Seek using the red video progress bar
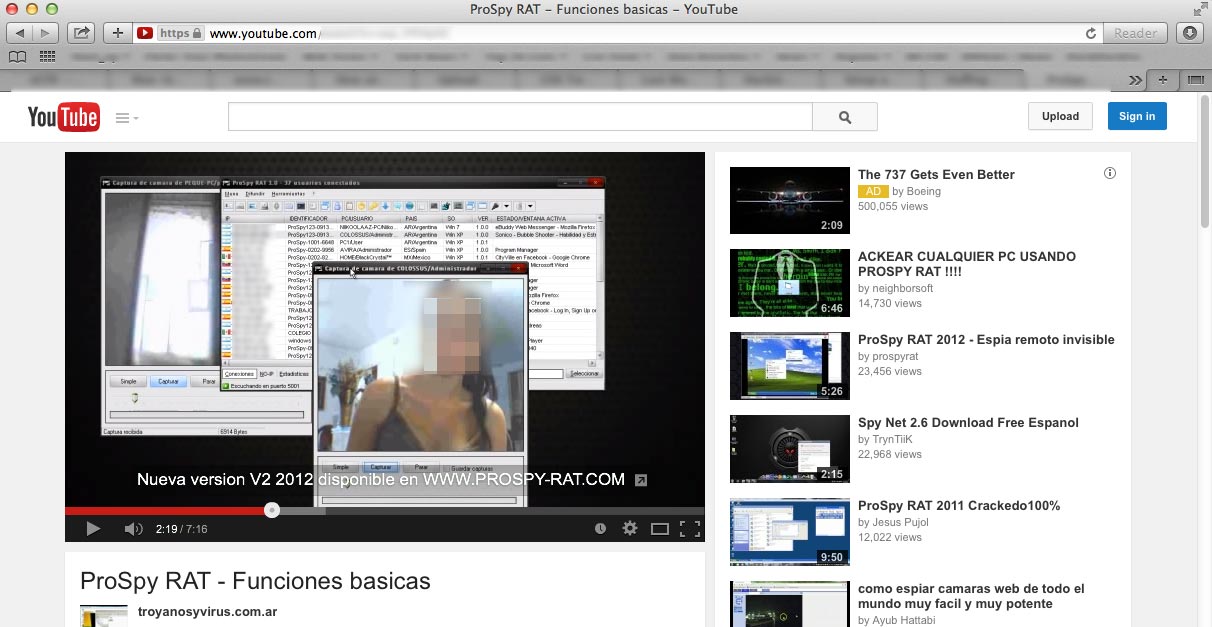This screenshot has width=1212, height=627. (x=168, y=510)
